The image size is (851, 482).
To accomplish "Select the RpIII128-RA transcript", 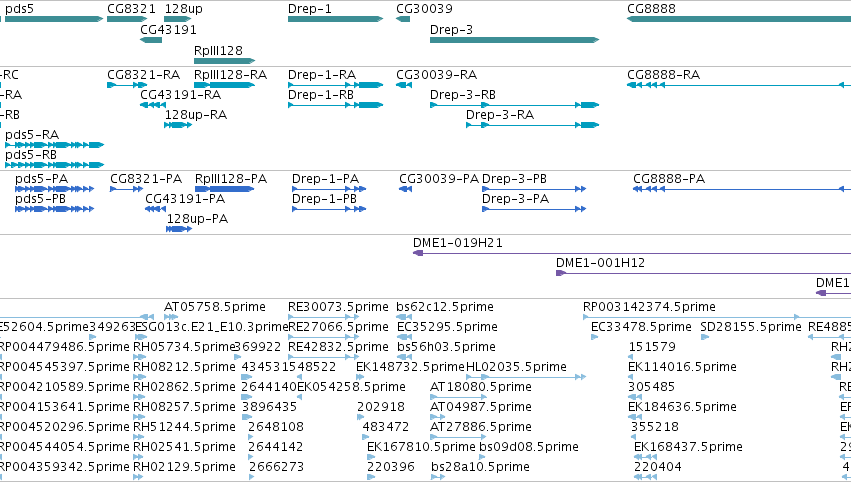I will 224,85.
